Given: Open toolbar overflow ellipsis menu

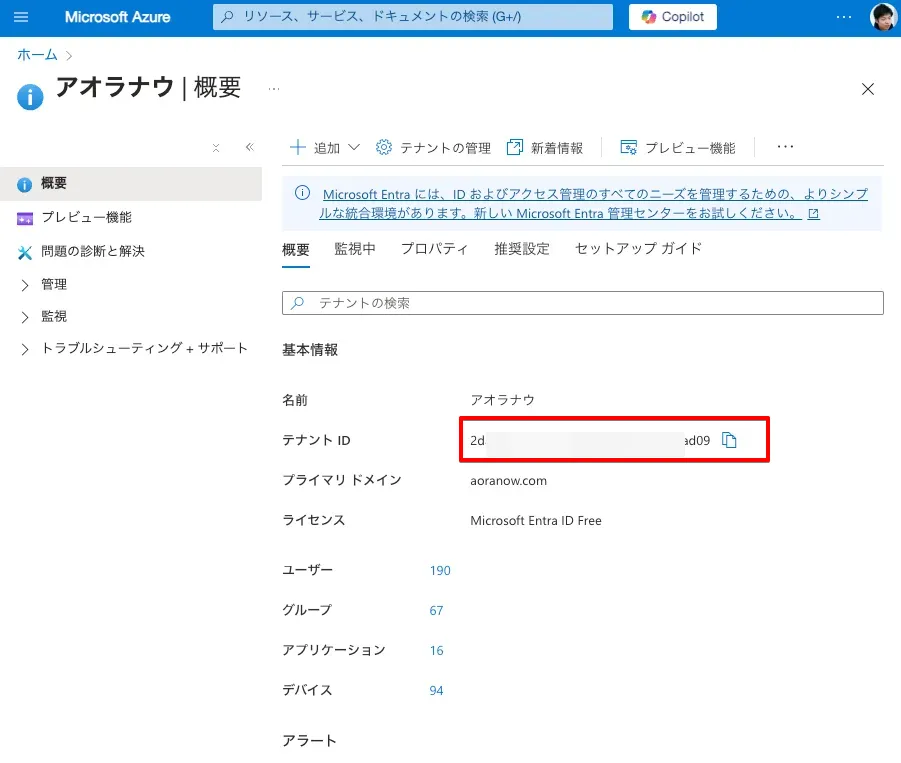Looking at the screenshot, I should pyautogui.click(x=785, y=147).
